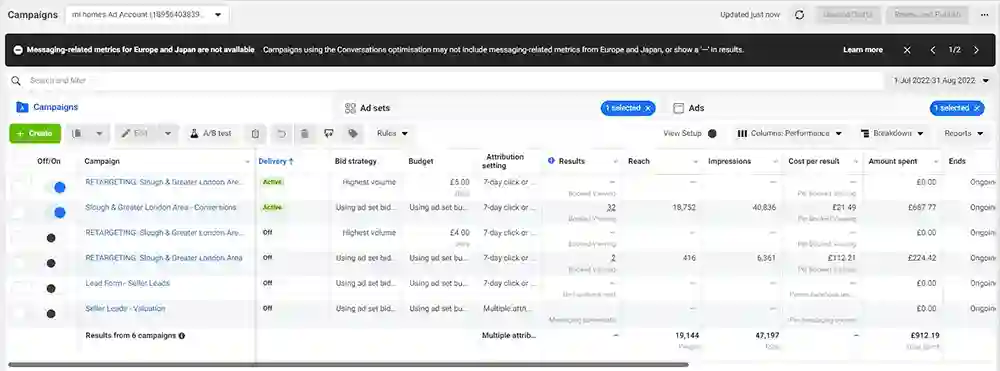1000x371 pixels.
Task: Click the Impressions column header
Action: tap(730, 161)
